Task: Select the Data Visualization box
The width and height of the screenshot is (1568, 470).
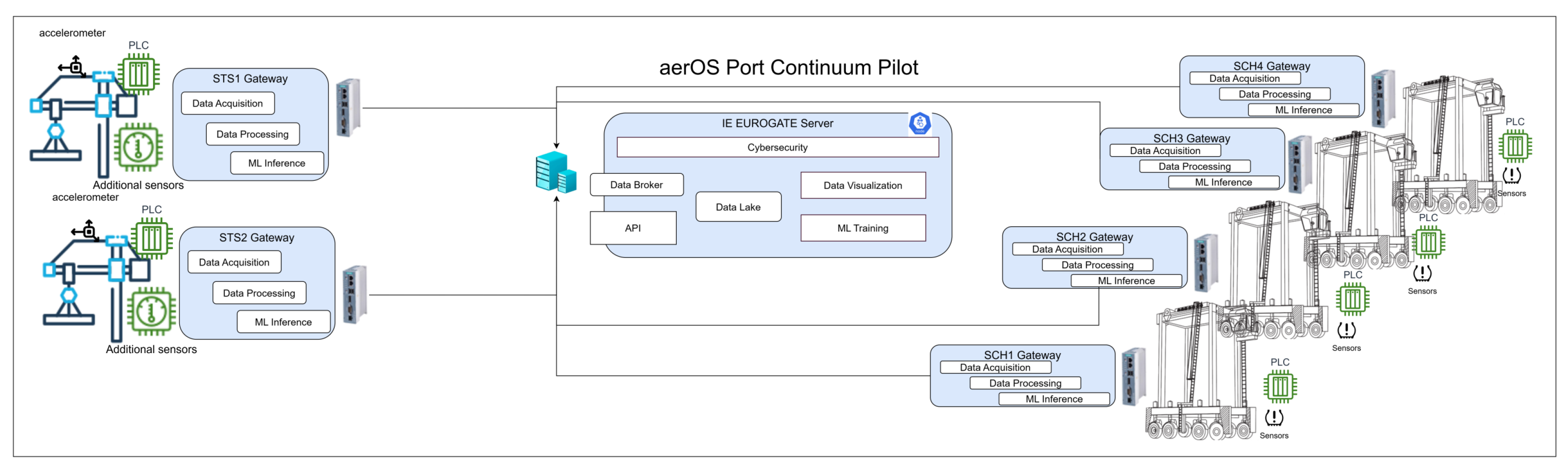Action: click(863, 186)
